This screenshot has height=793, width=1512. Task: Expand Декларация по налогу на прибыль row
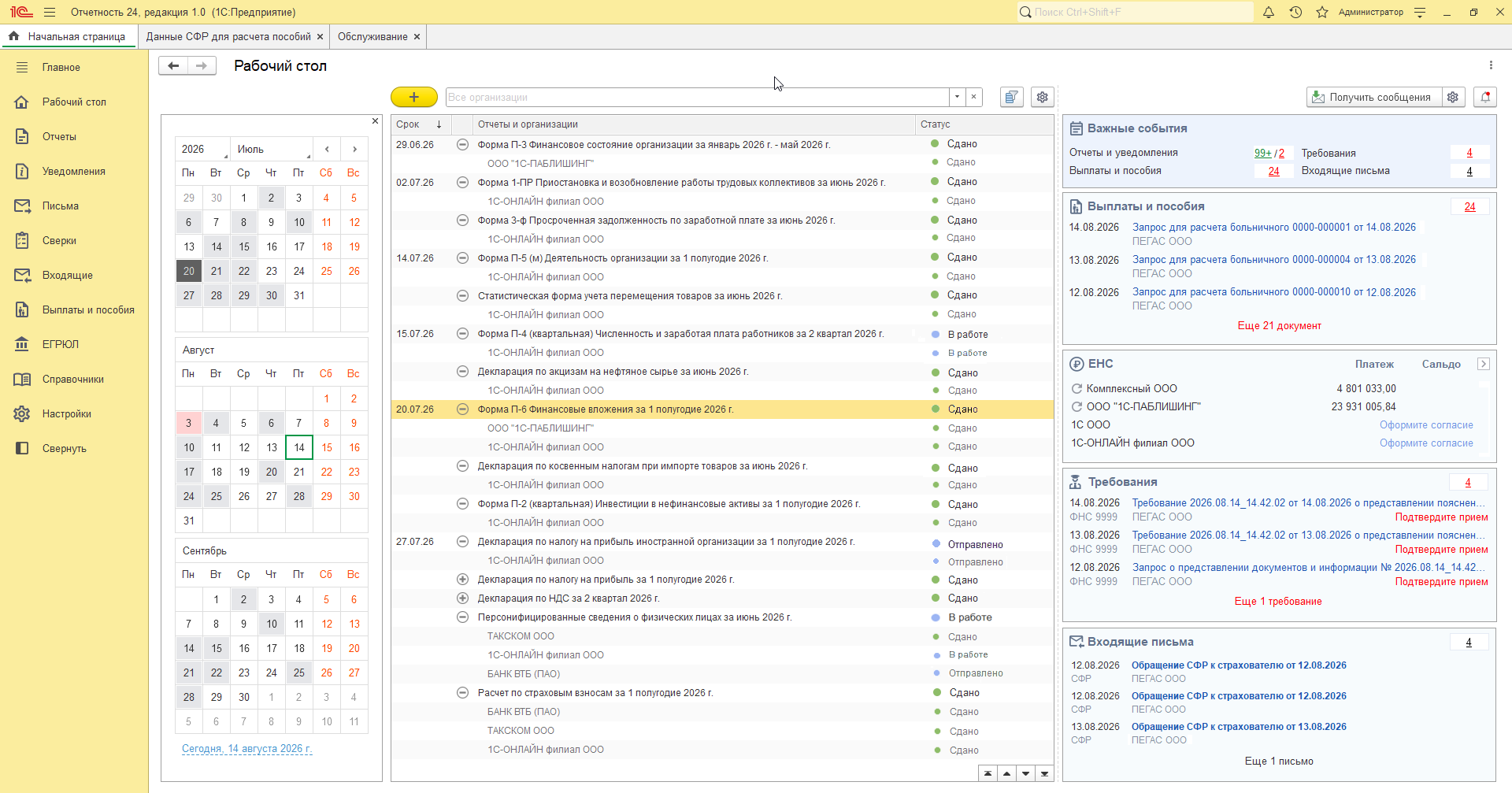(x=463, y=580)
